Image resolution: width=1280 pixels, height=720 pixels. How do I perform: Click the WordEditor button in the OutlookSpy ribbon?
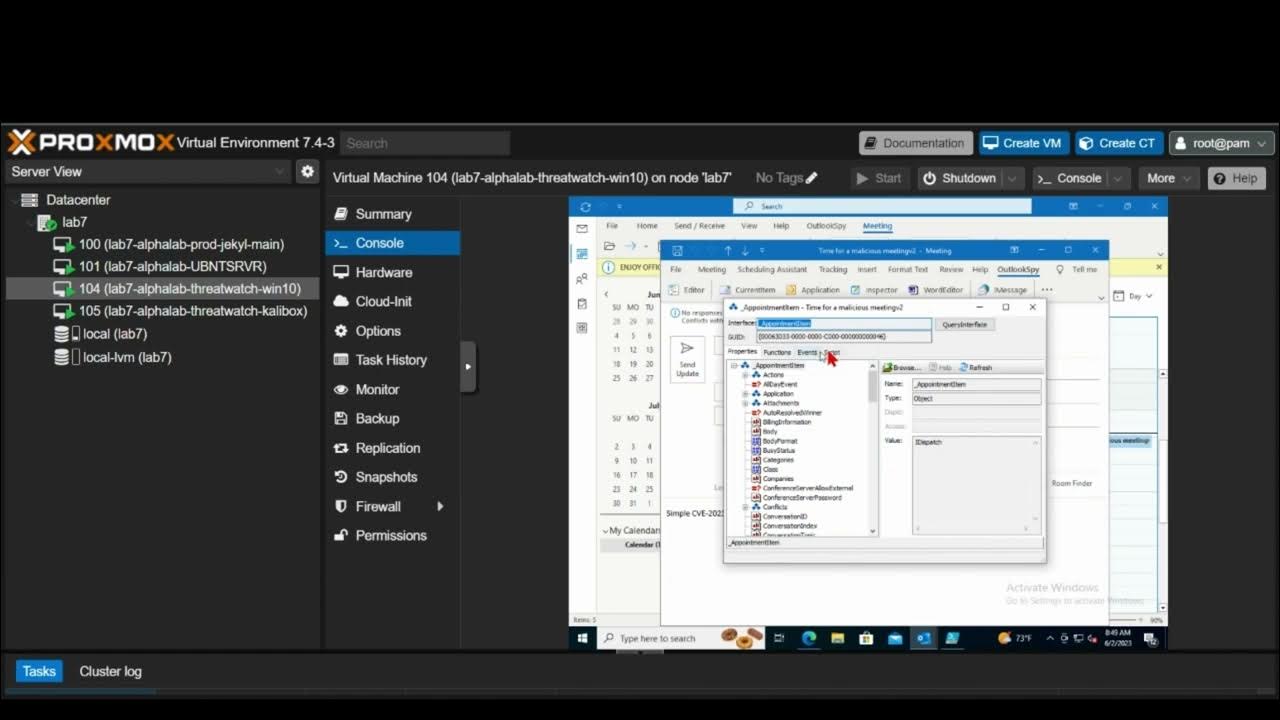pyautogui.click(x=936, y=290)
